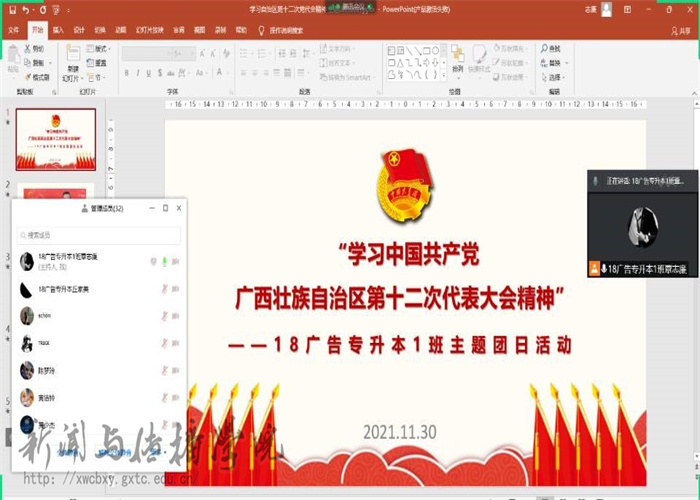
Task: Toggle Underline formatting
Action: point(148,73)
